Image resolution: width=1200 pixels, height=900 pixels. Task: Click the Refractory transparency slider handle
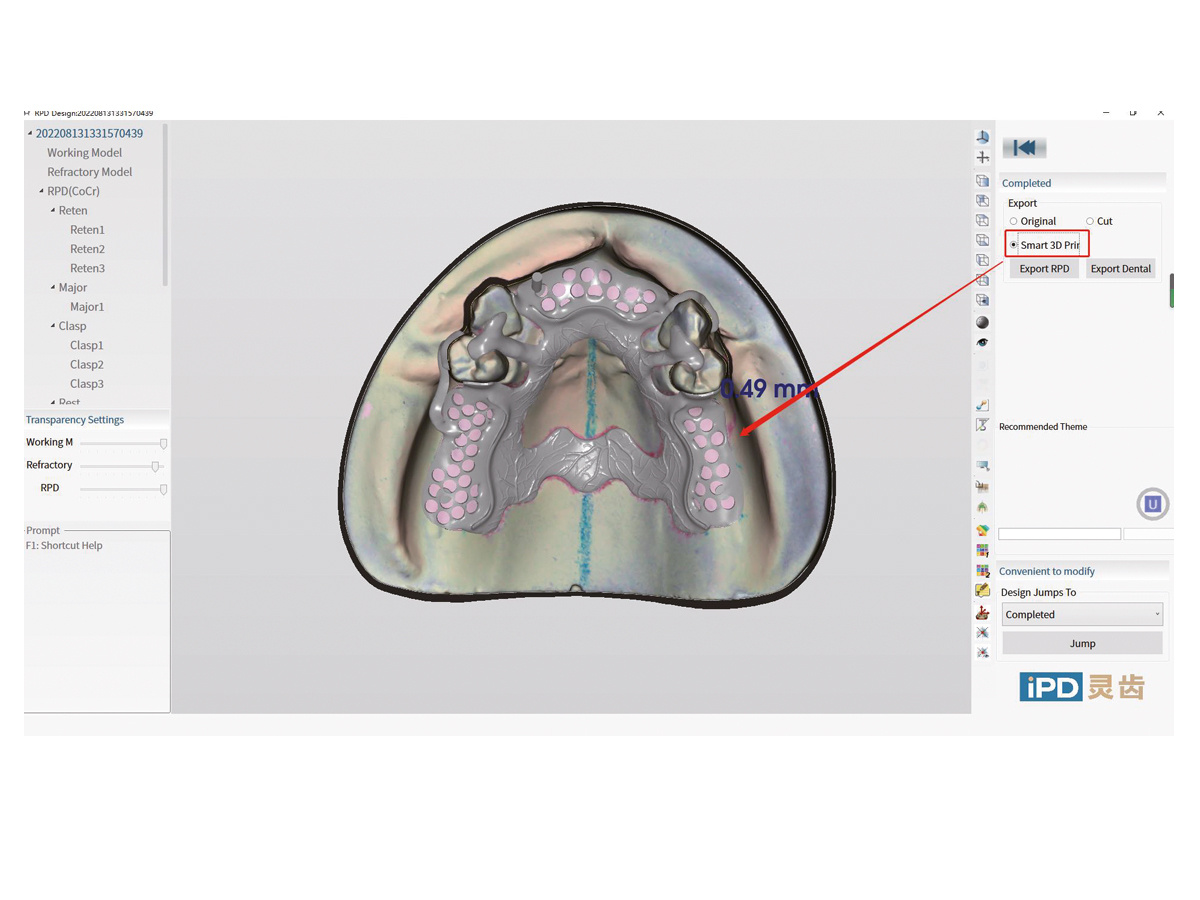click(x=155, y=466)
